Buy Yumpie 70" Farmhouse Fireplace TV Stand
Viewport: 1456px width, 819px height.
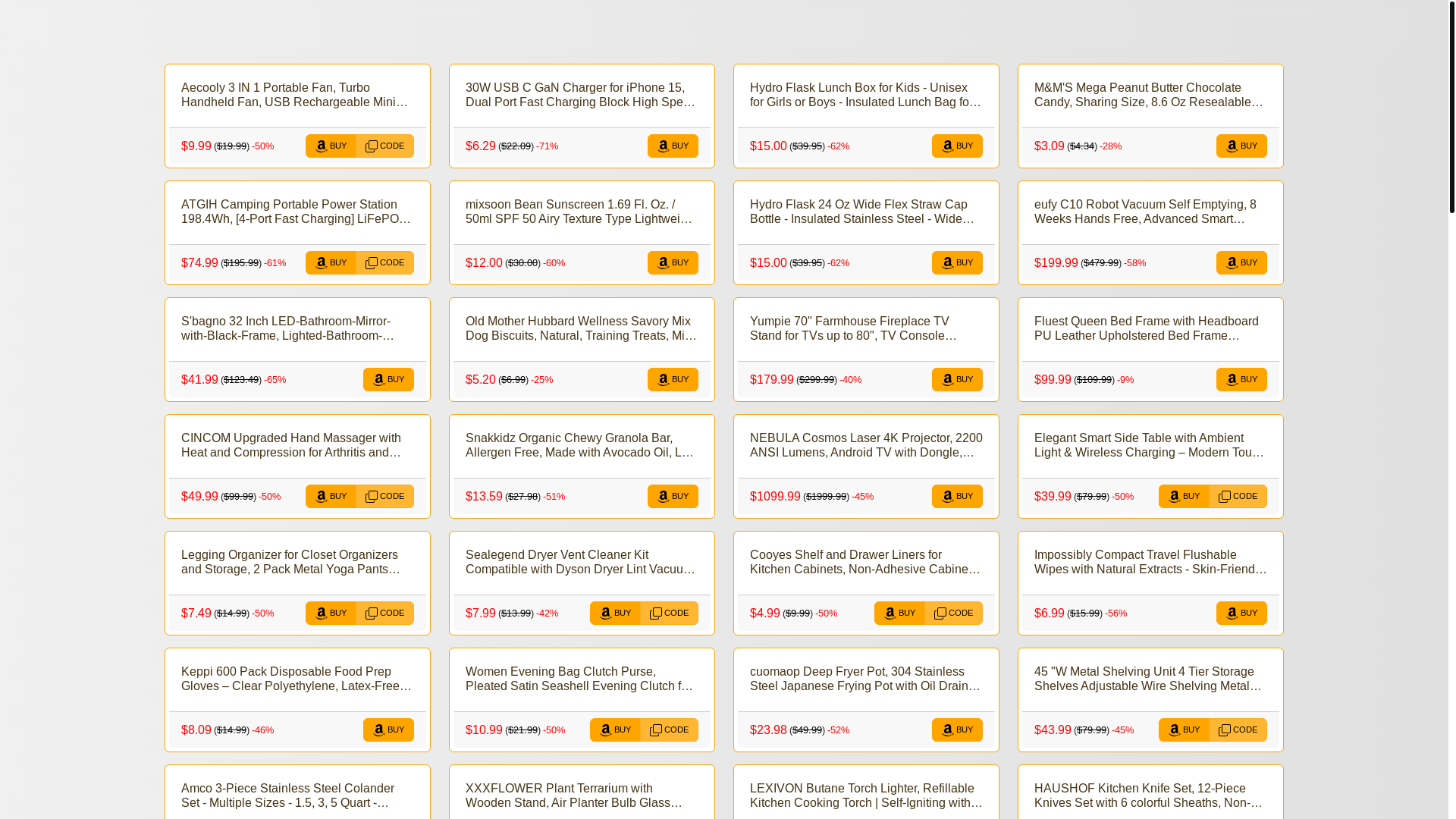click(957, 380)
